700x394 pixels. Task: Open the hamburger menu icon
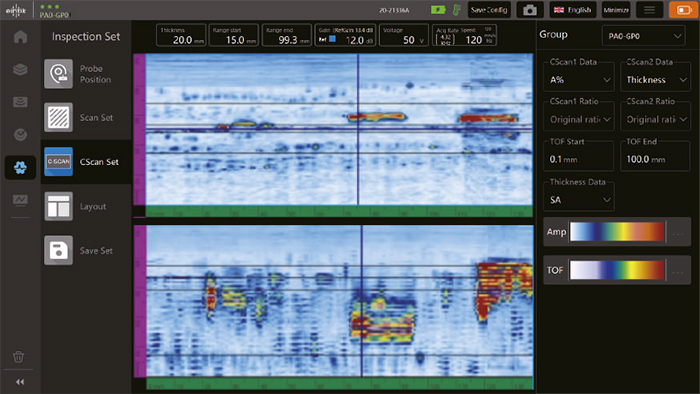(x=650, y=10)
